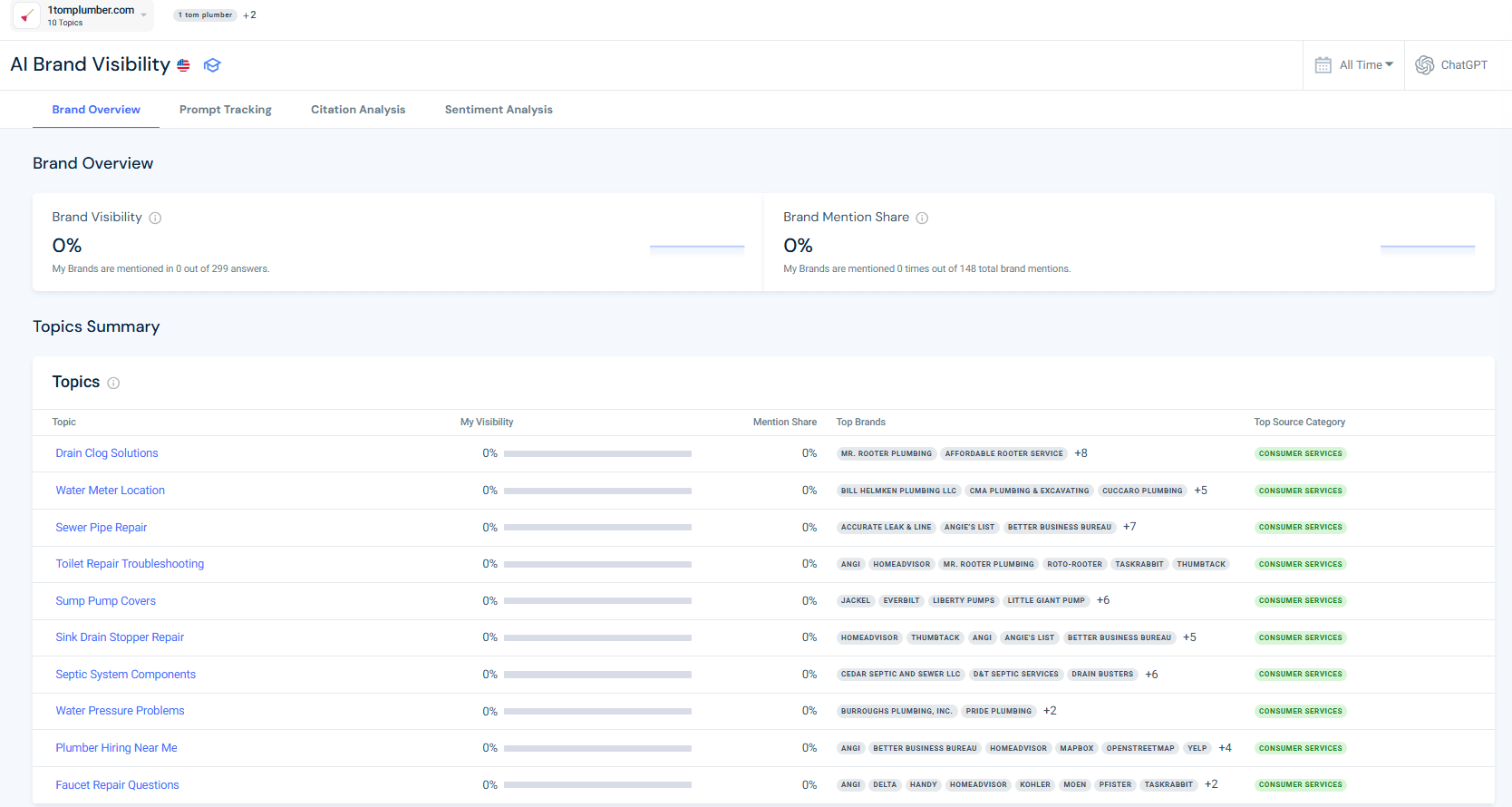Click the MR. ROOTER PLUMBING tag for Drain Clog
Image resolution: width=1512 pixels, height=807 pixels.
click(886, 453)
